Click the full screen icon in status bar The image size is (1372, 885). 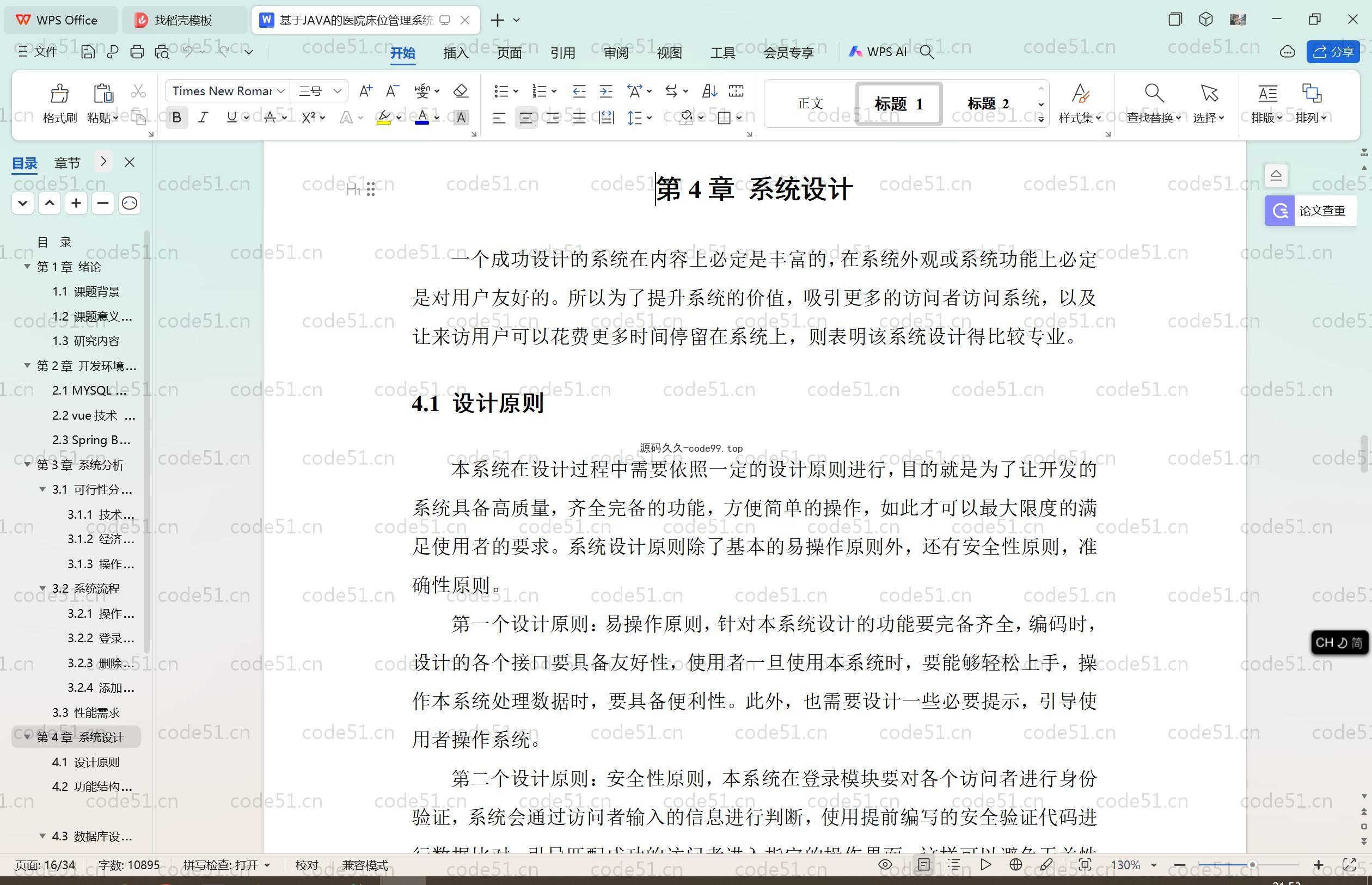(x=1349, y=864)
